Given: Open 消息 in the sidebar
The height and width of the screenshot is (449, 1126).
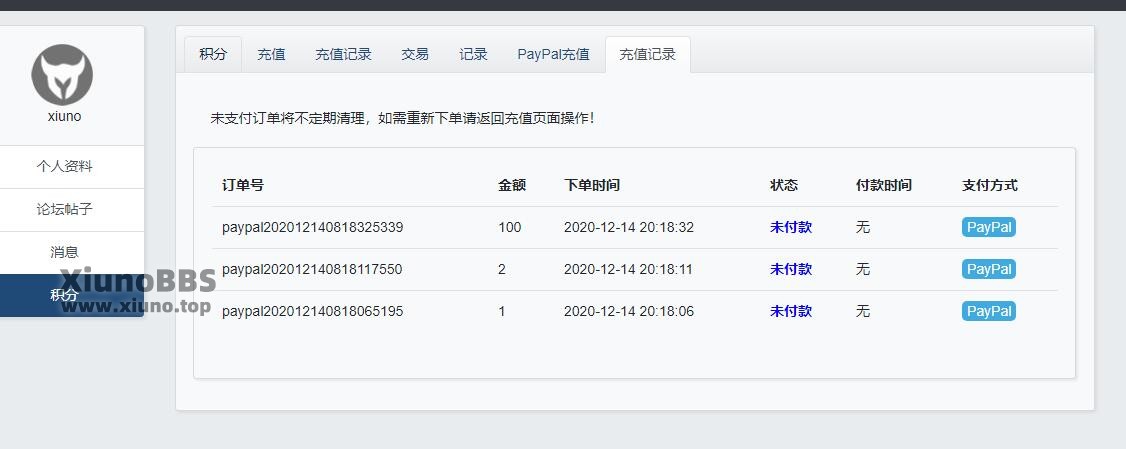Looking at the screenshot, I should 65,252.
